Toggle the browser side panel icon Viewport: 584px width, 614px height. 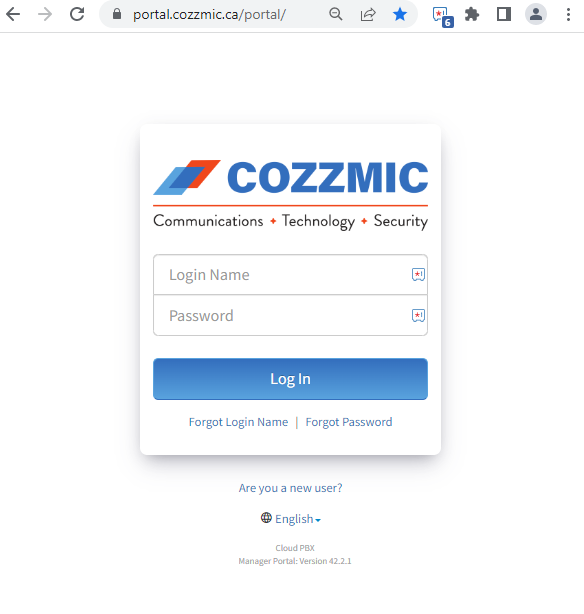coord(504,14)
